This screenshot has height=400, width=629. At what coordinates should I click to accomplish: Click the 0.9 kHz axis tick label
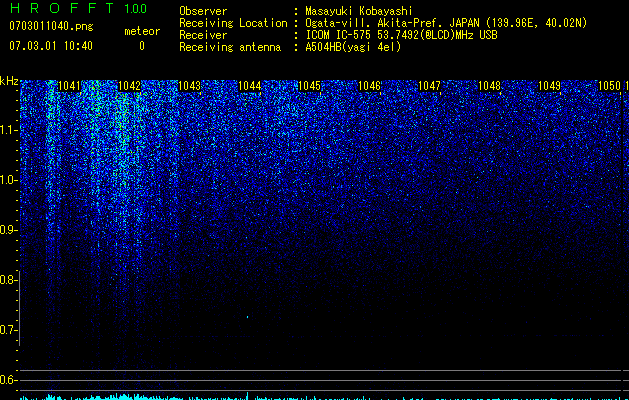(x=8, y=230)
